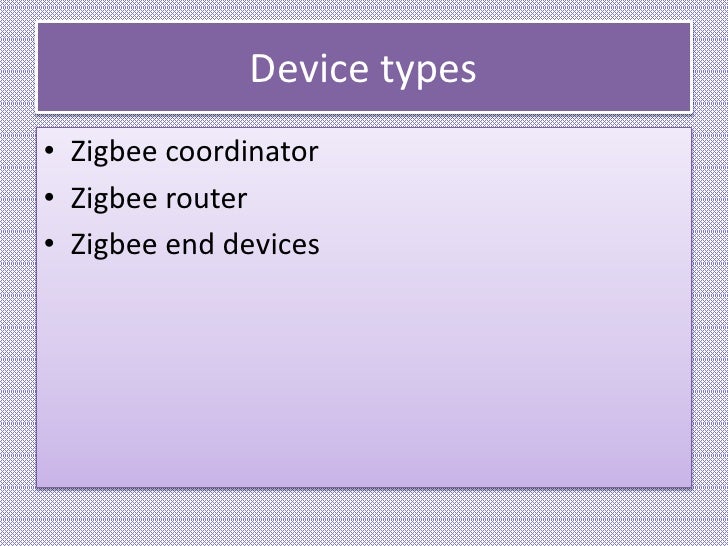The image size is (728, 546).
Task: Click the bullet dot before "Zigbee coordinator"
Action: coord(50,151)
